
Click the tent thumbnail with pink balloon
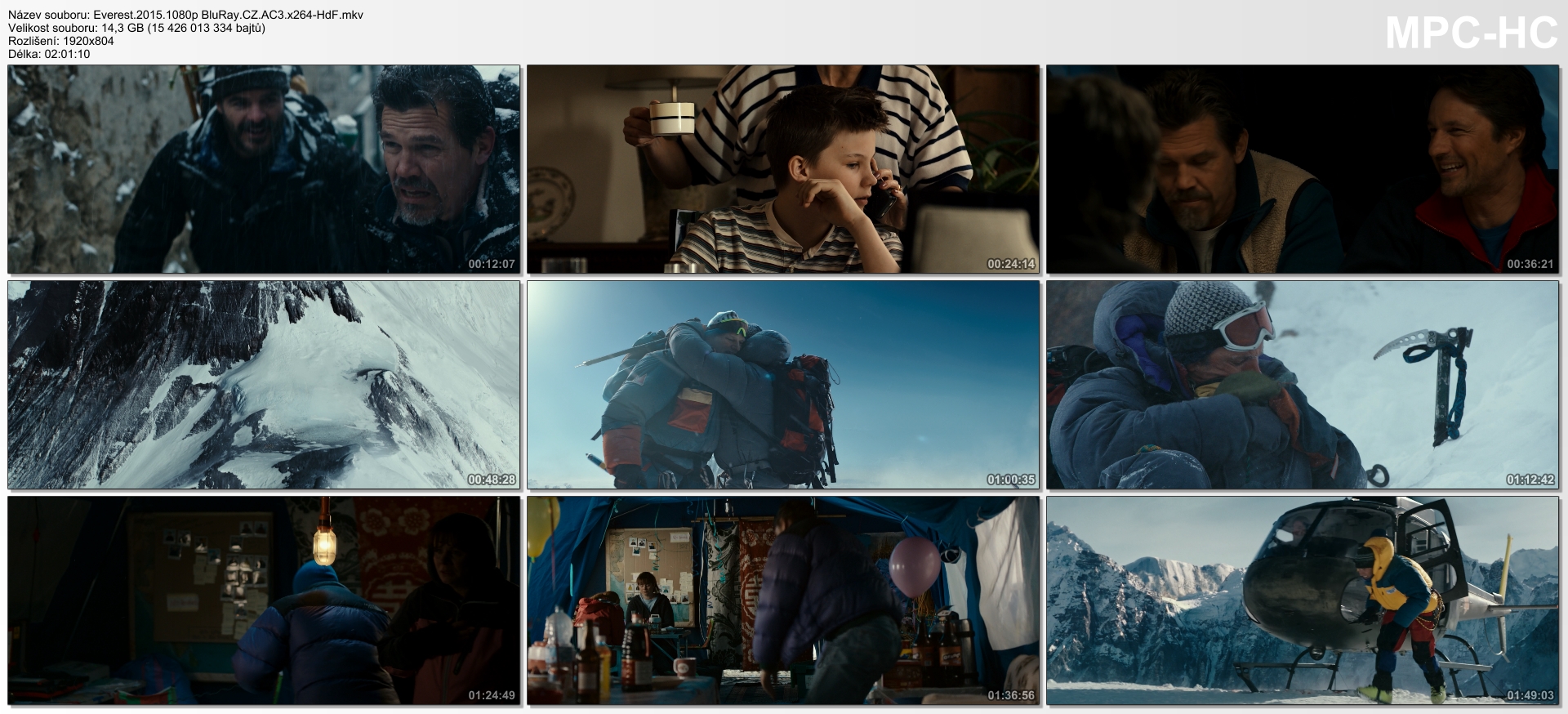tap(783, 600)
